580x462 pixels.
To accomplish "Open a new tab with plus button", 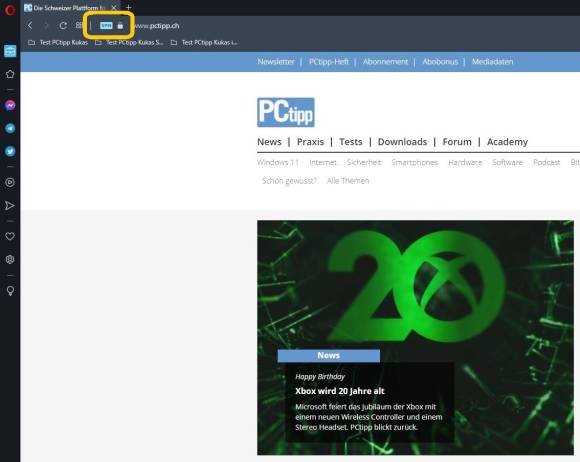I will (128, 7).
